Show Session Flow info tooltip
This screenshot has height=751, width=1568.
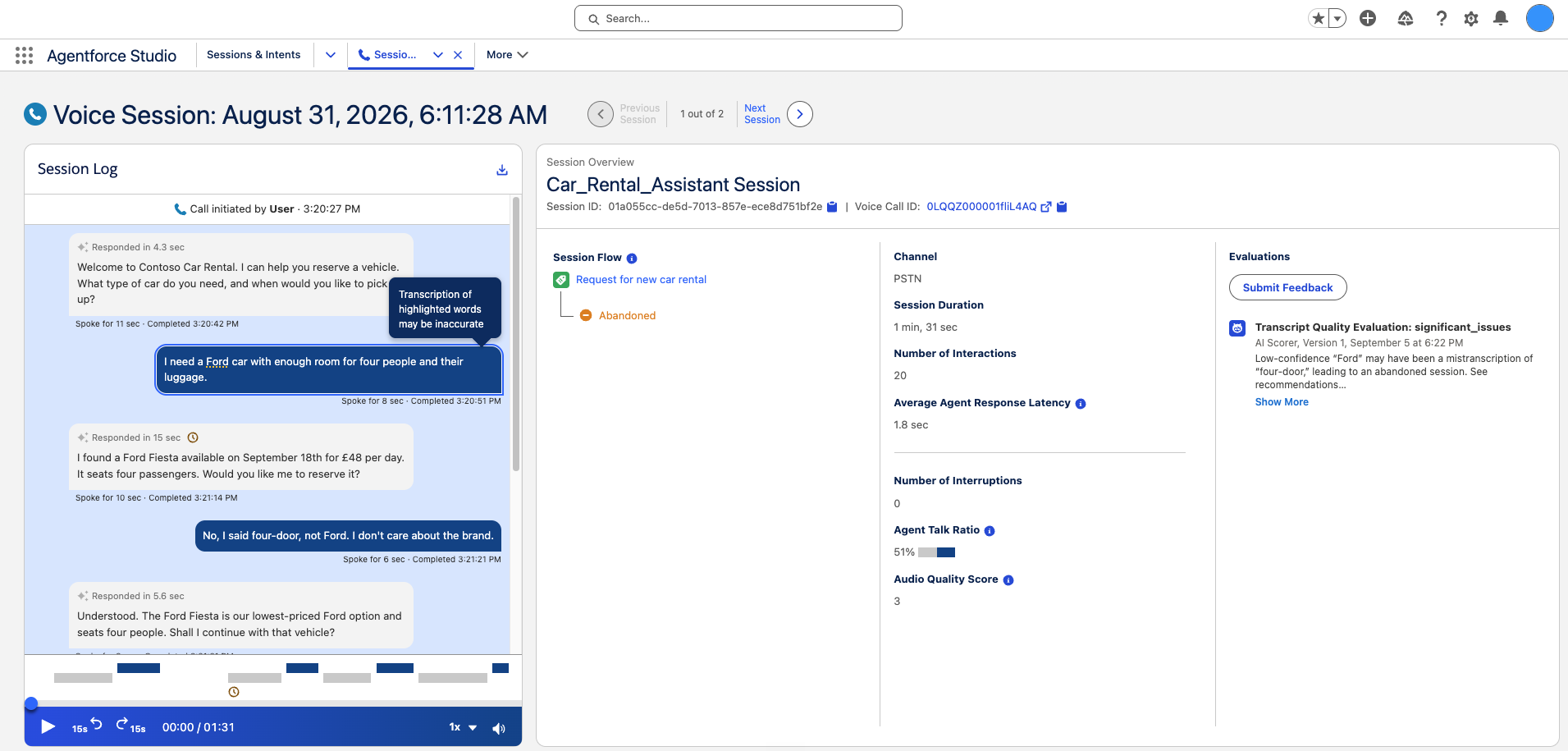pos(632,259)
